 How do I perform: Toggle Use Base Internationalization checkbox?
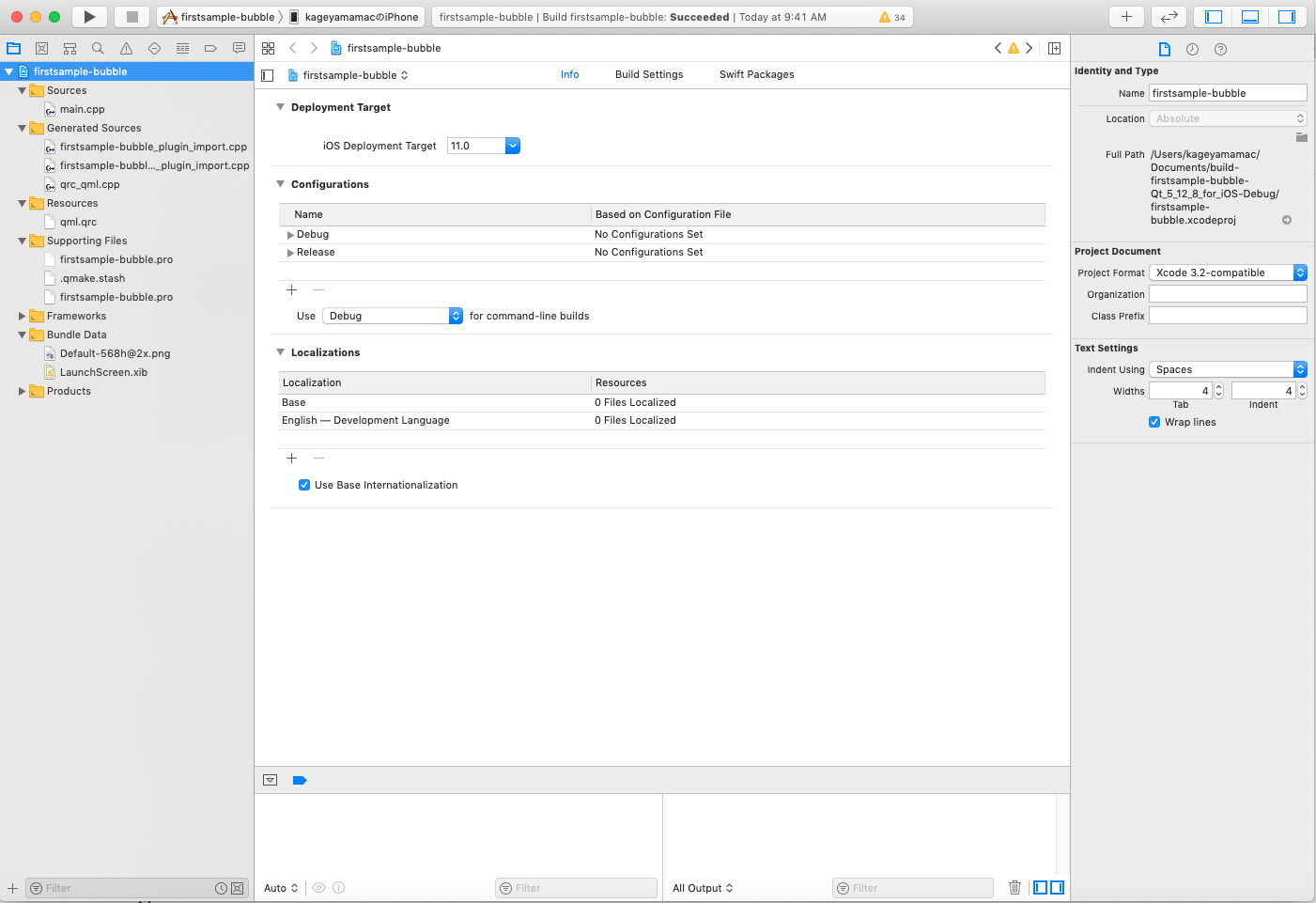click(304, 485)
